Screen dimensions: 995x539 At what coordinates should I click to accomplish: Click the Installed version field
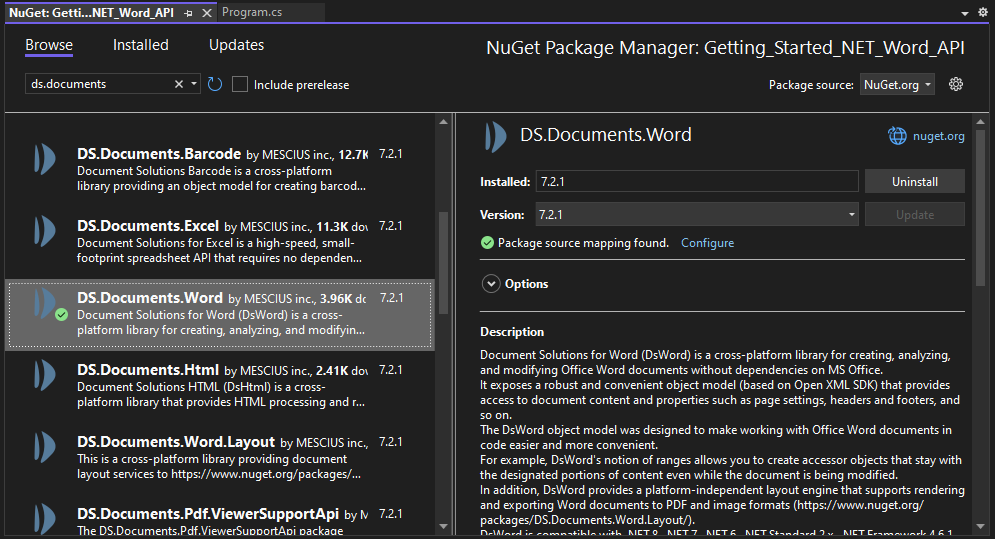coord(697,182)
